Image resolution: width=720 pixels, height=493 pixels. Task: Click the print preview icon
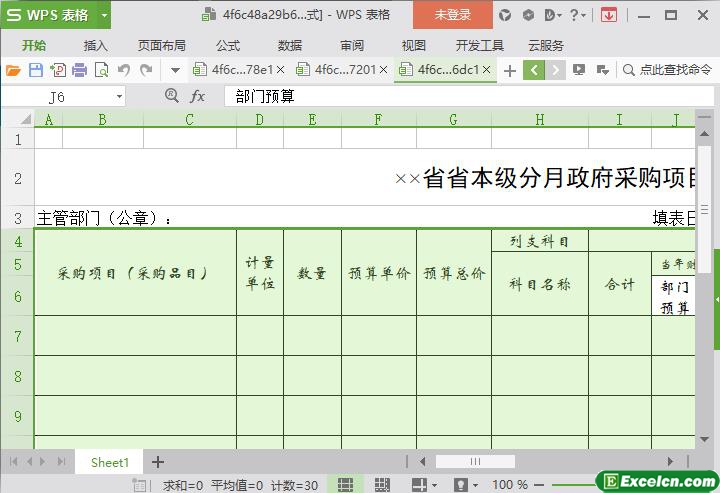[101, 70]
